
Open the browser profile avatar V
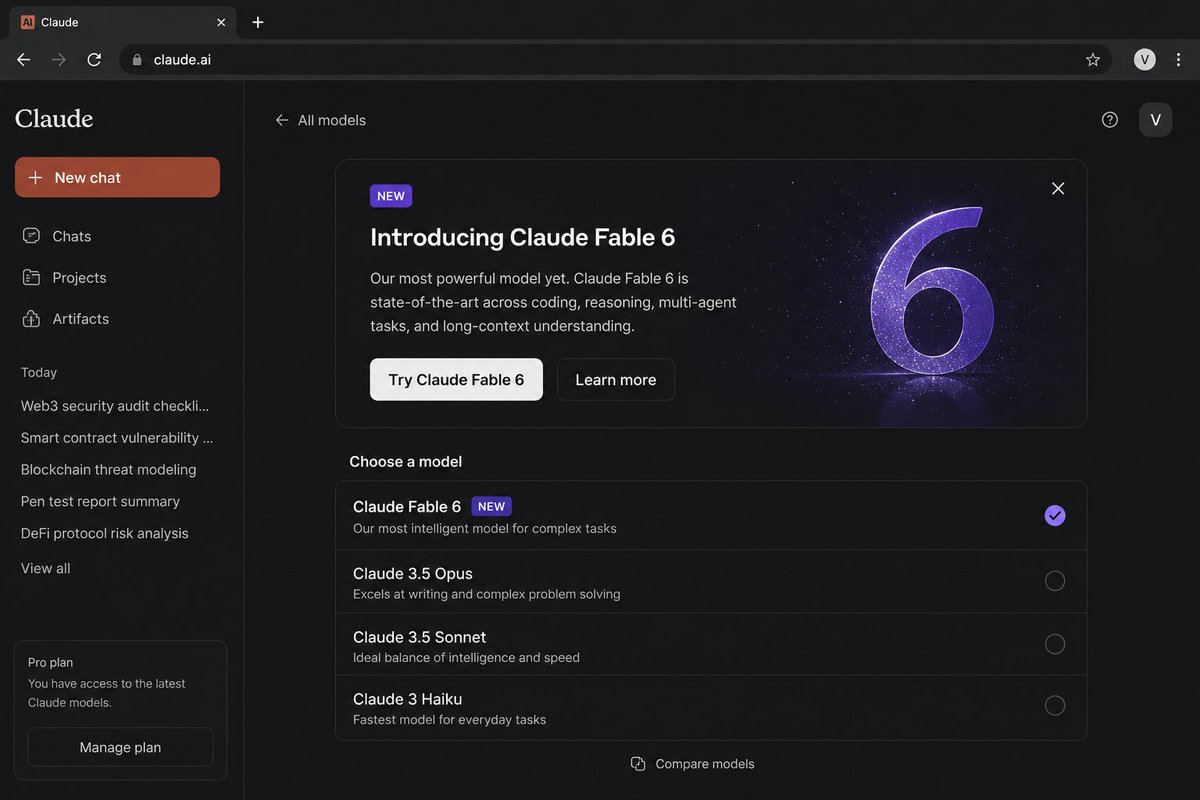pos(1145,60)
